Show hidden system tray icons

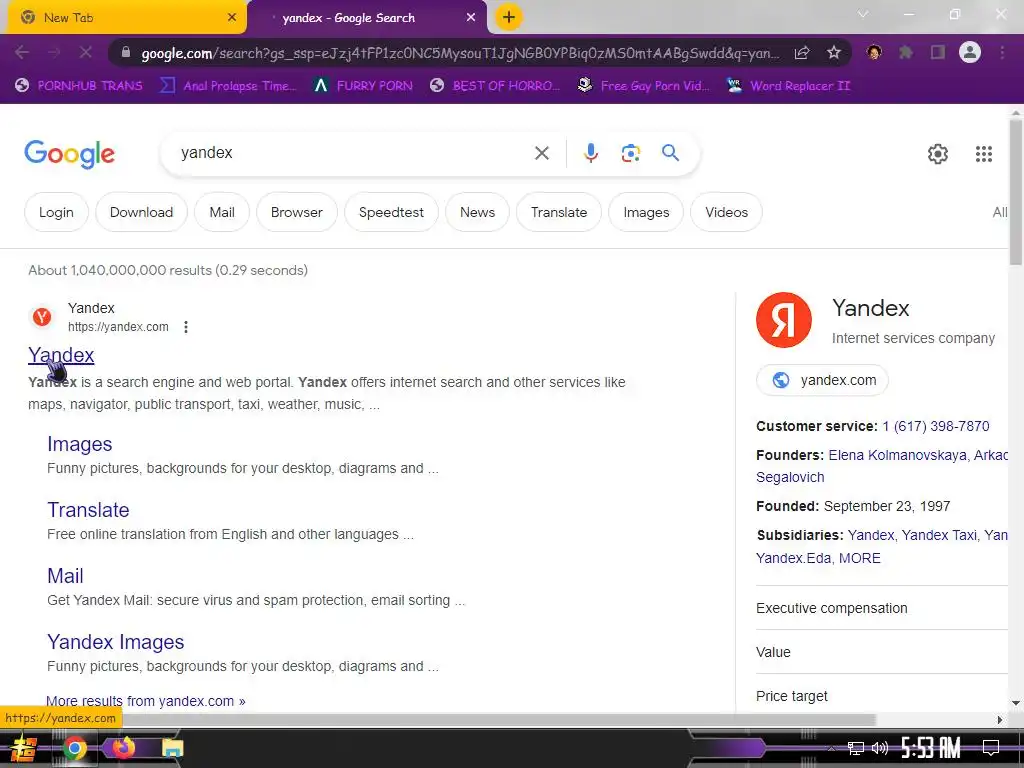click(x=831, y=748)
